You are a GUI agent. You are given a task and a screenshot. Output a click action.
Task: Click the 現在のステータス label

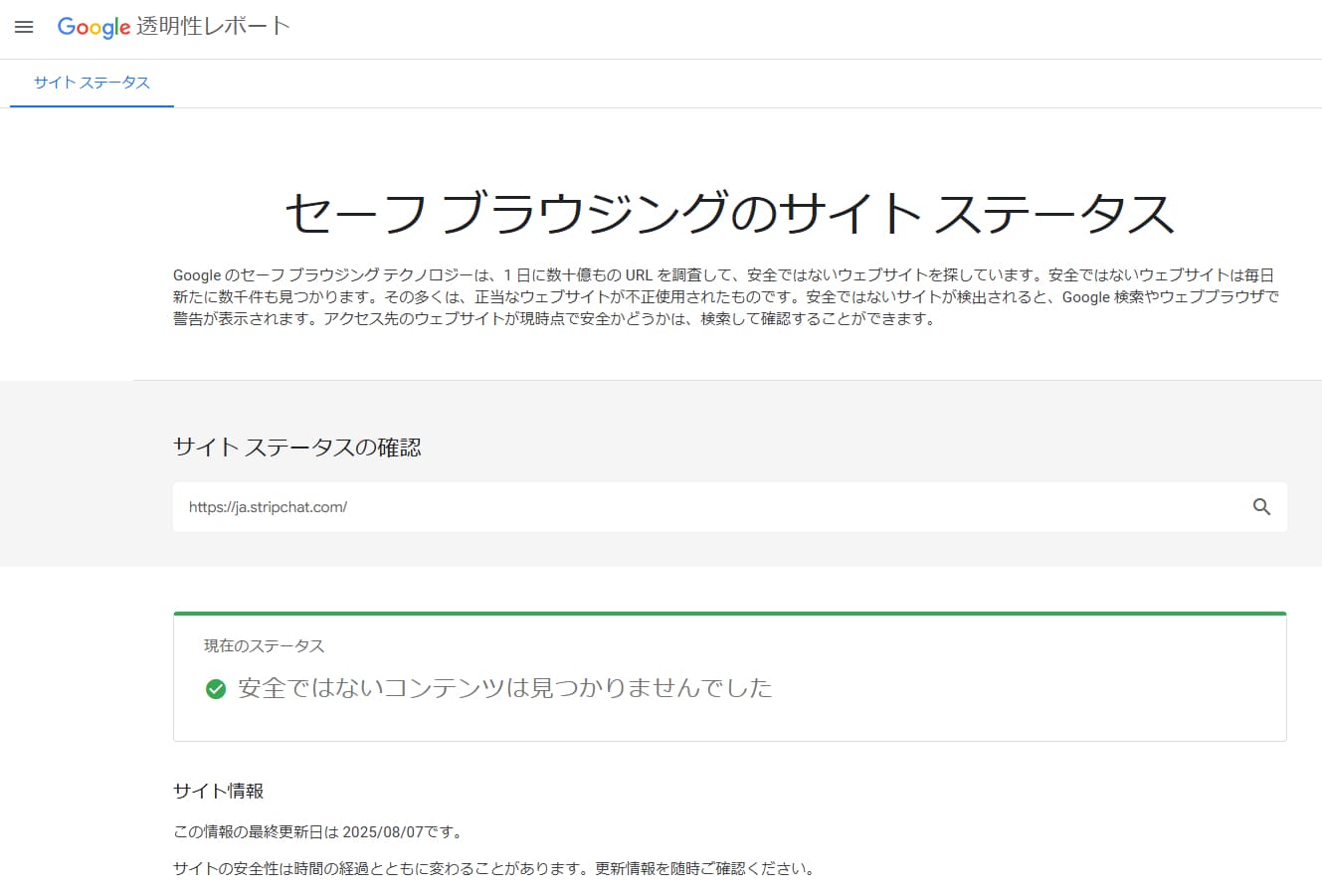click(264, 646)
